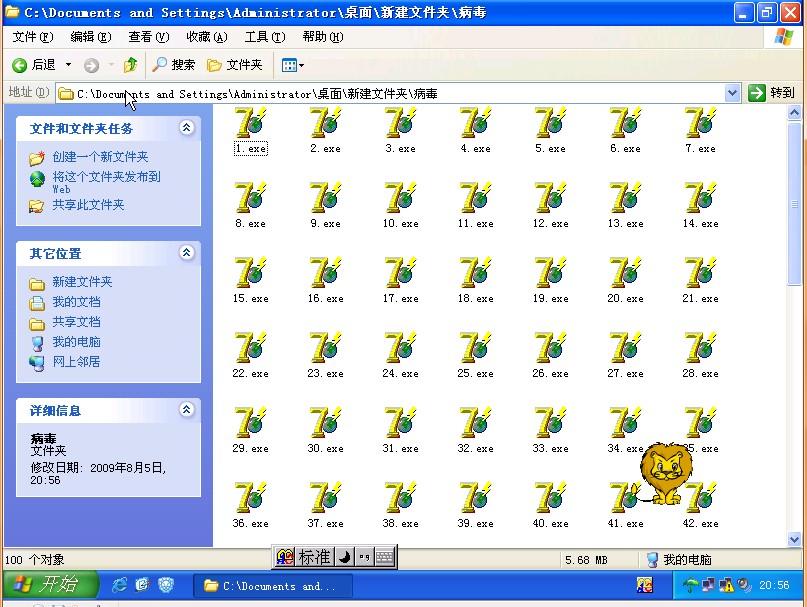Screen dimensions: 807x607
Task: Open the 查看(V) menu
Action: click(148, 37)
